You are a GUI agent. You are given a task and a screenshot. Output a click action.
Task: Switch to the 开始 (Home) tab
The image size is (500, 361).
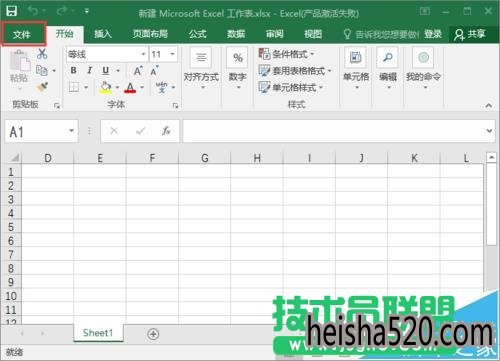tap(65, 34)
